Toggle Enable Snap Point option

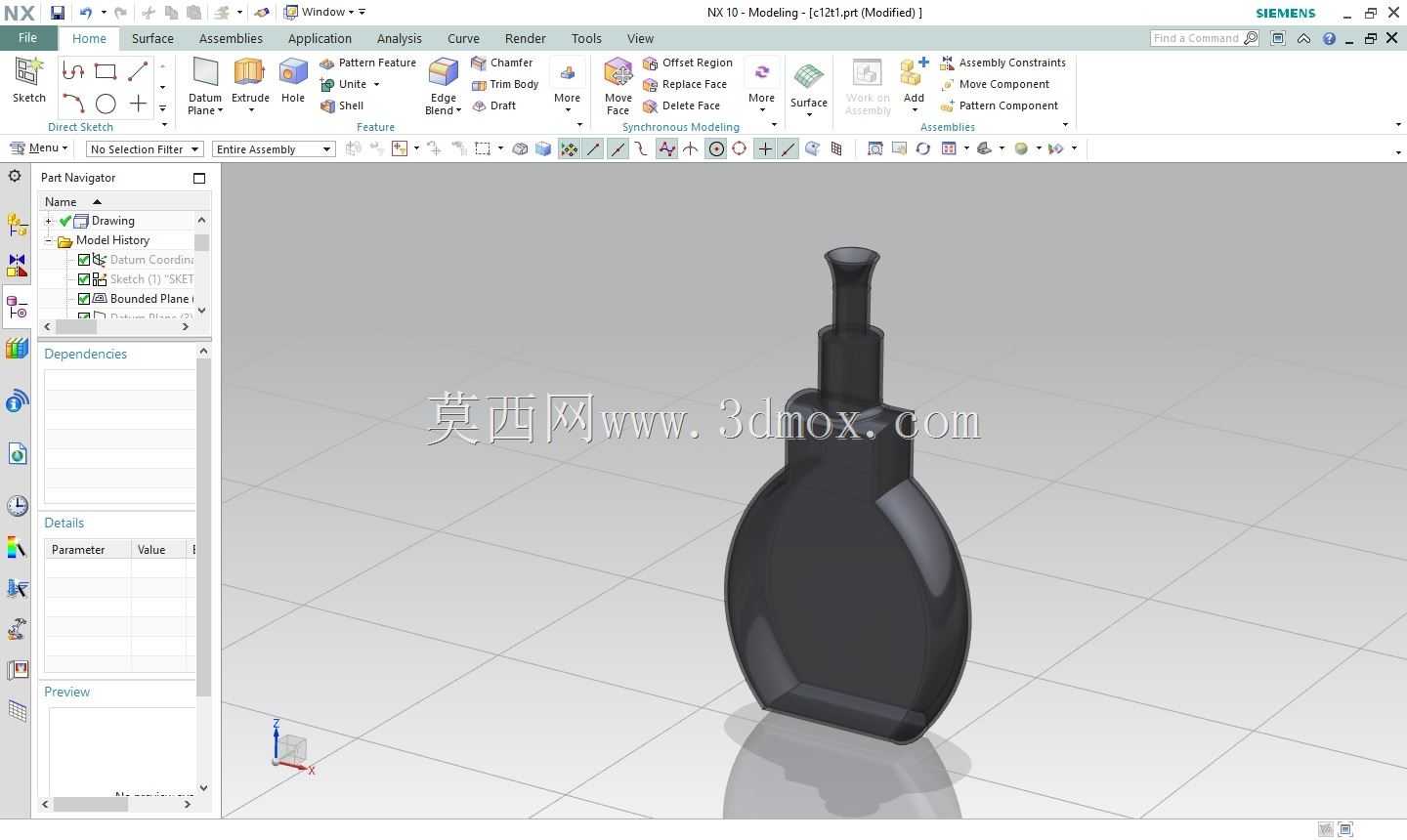click(x=569, y=148)
